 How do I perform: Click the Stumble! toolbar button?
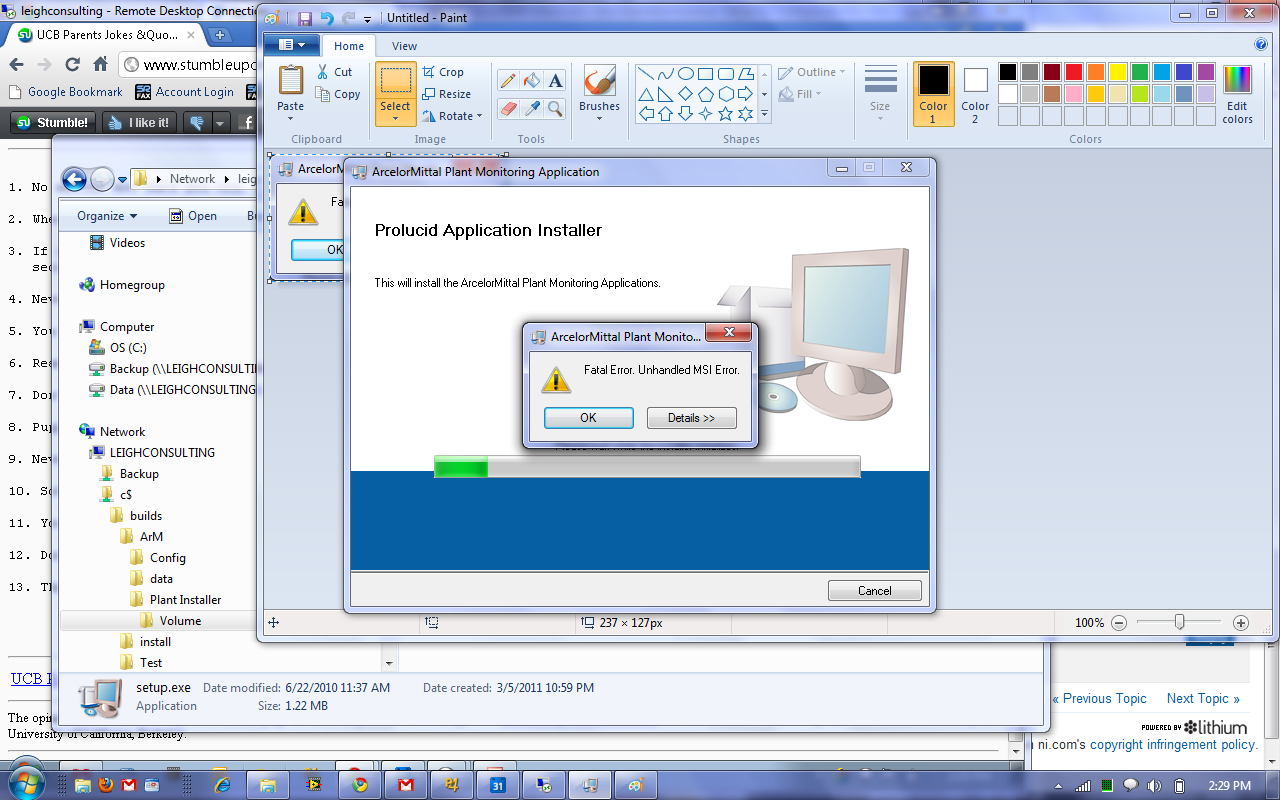tap(54, 123)
